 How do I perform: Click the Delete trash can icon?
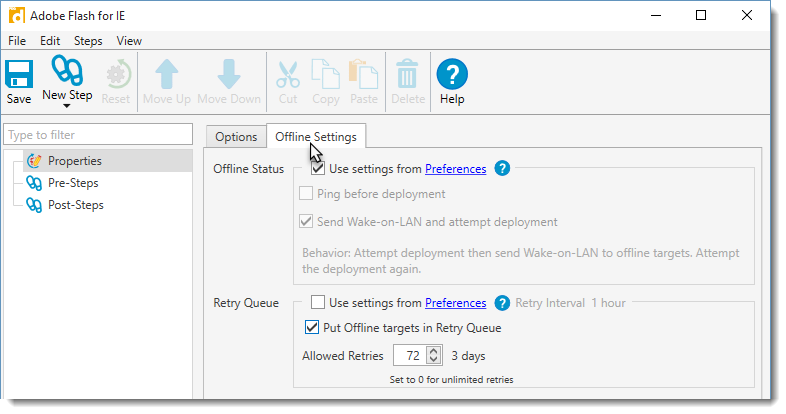(408, 74)
